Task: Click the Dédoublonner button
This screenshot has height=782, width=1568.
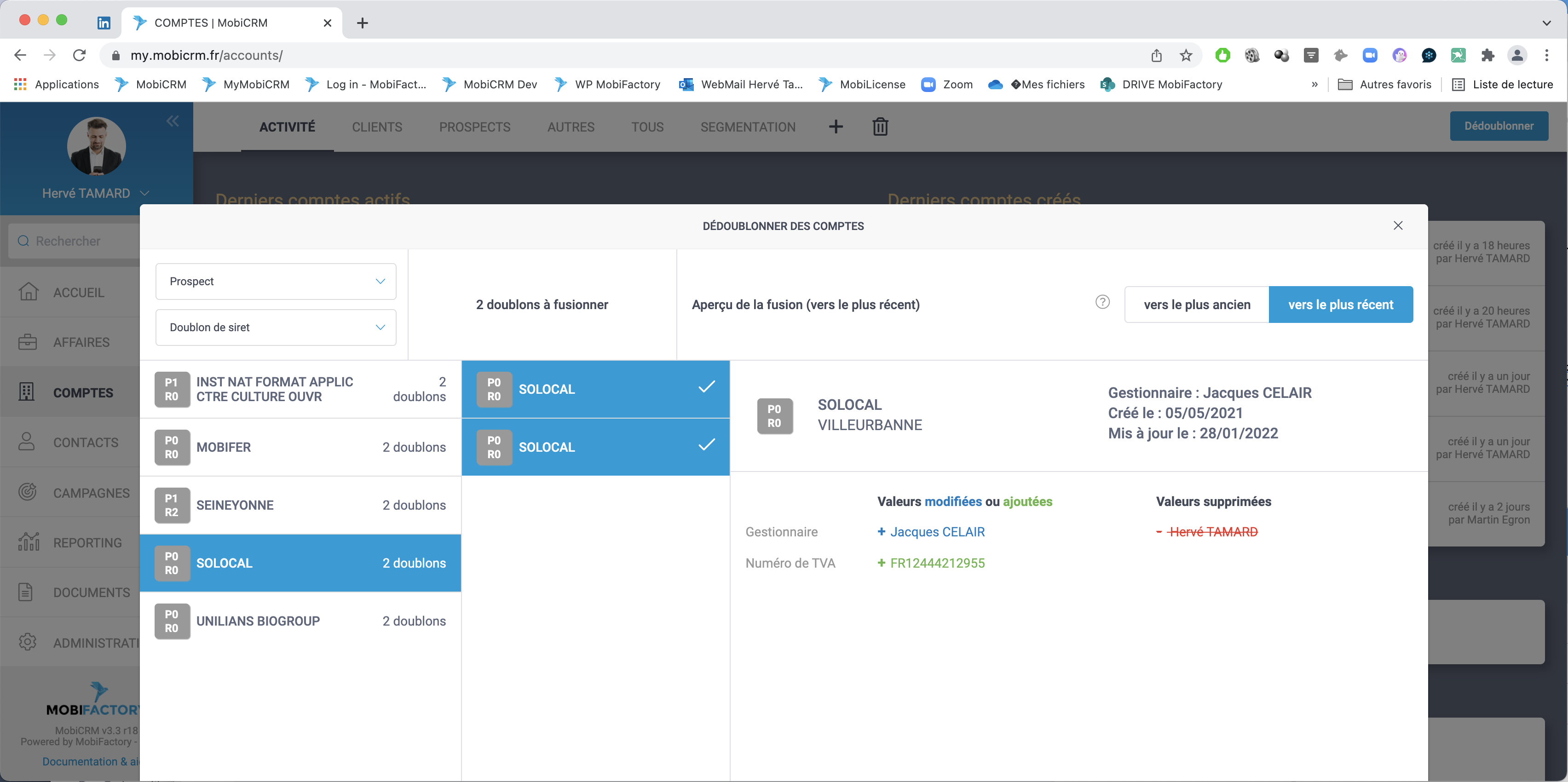Action: click(x=1499, y=126)
